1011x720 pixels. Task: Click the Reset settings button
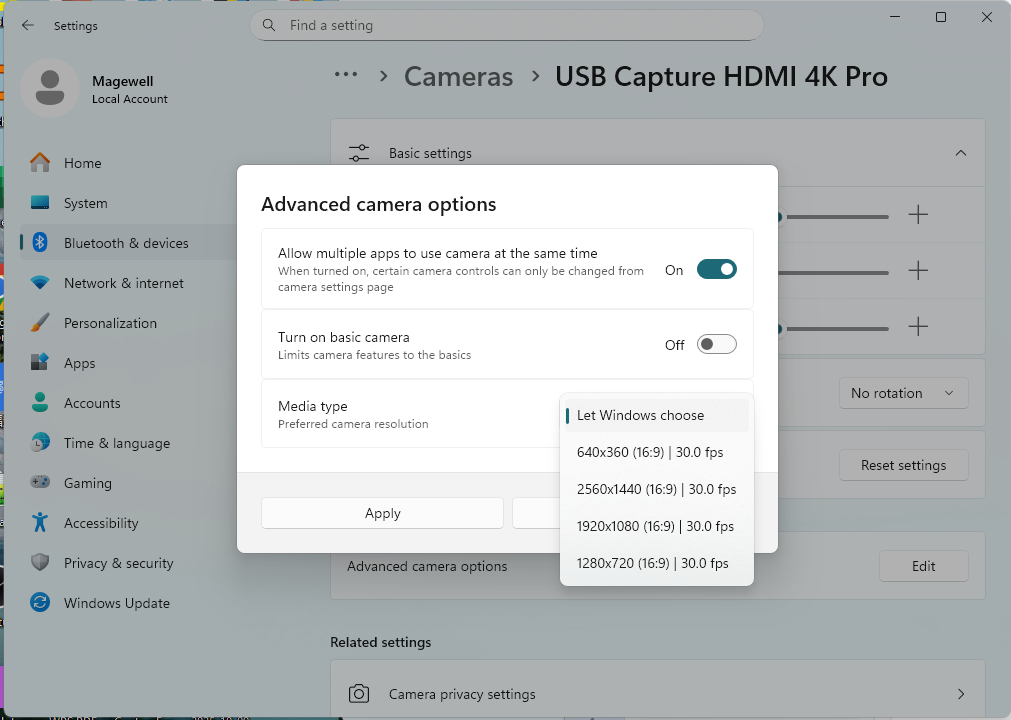(903, 465)
